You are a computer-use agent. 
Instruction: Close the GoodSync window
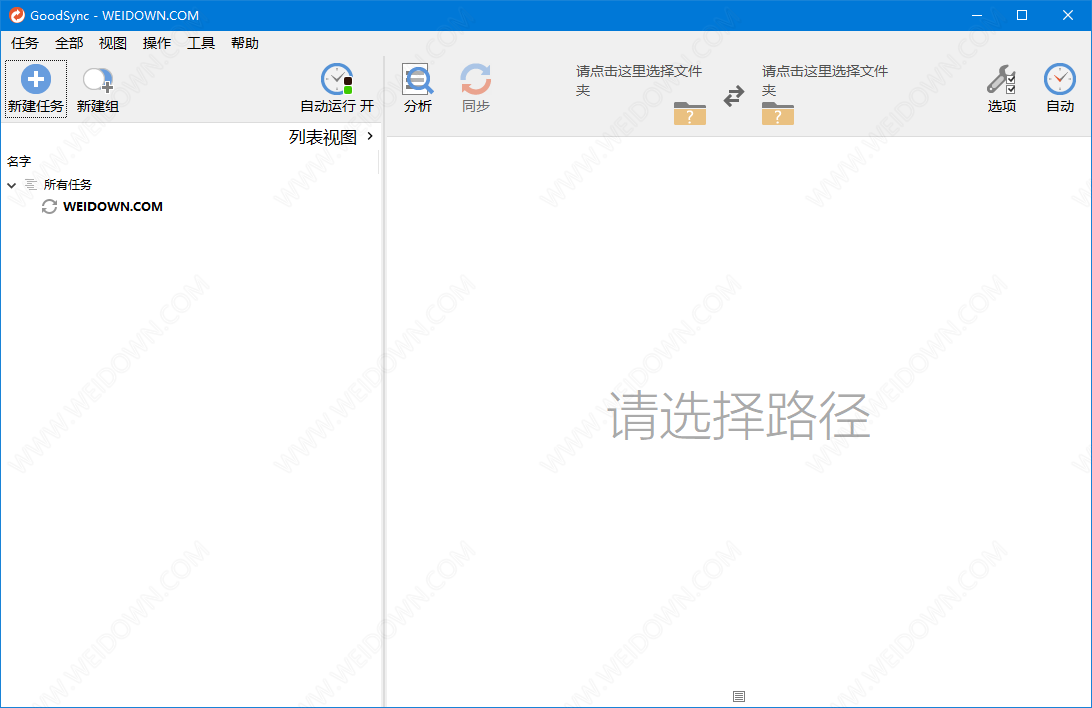click(x=1068, y=15)
